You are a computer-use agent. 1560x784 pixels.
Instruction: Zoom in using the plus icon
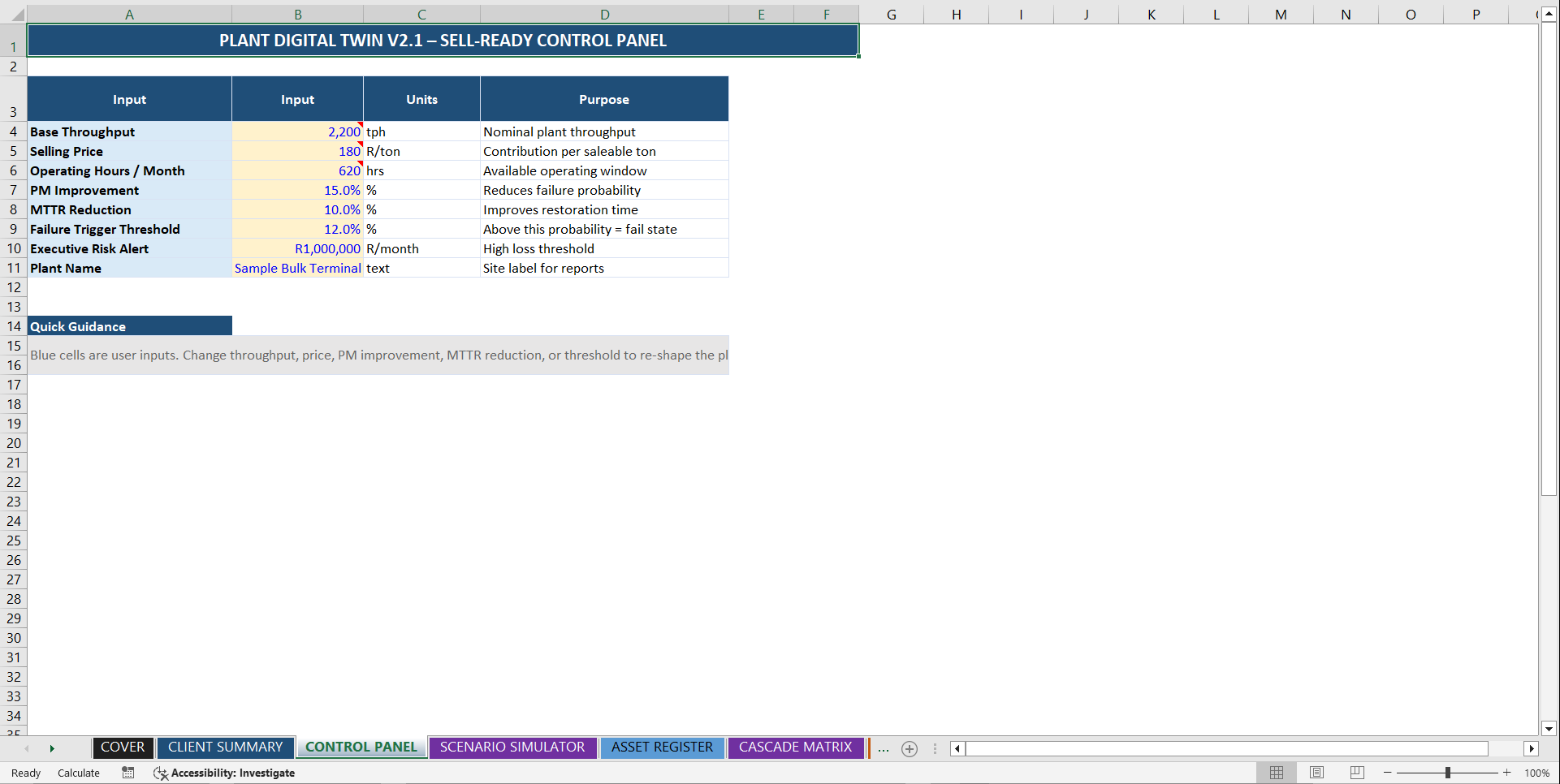[1506, 773]
